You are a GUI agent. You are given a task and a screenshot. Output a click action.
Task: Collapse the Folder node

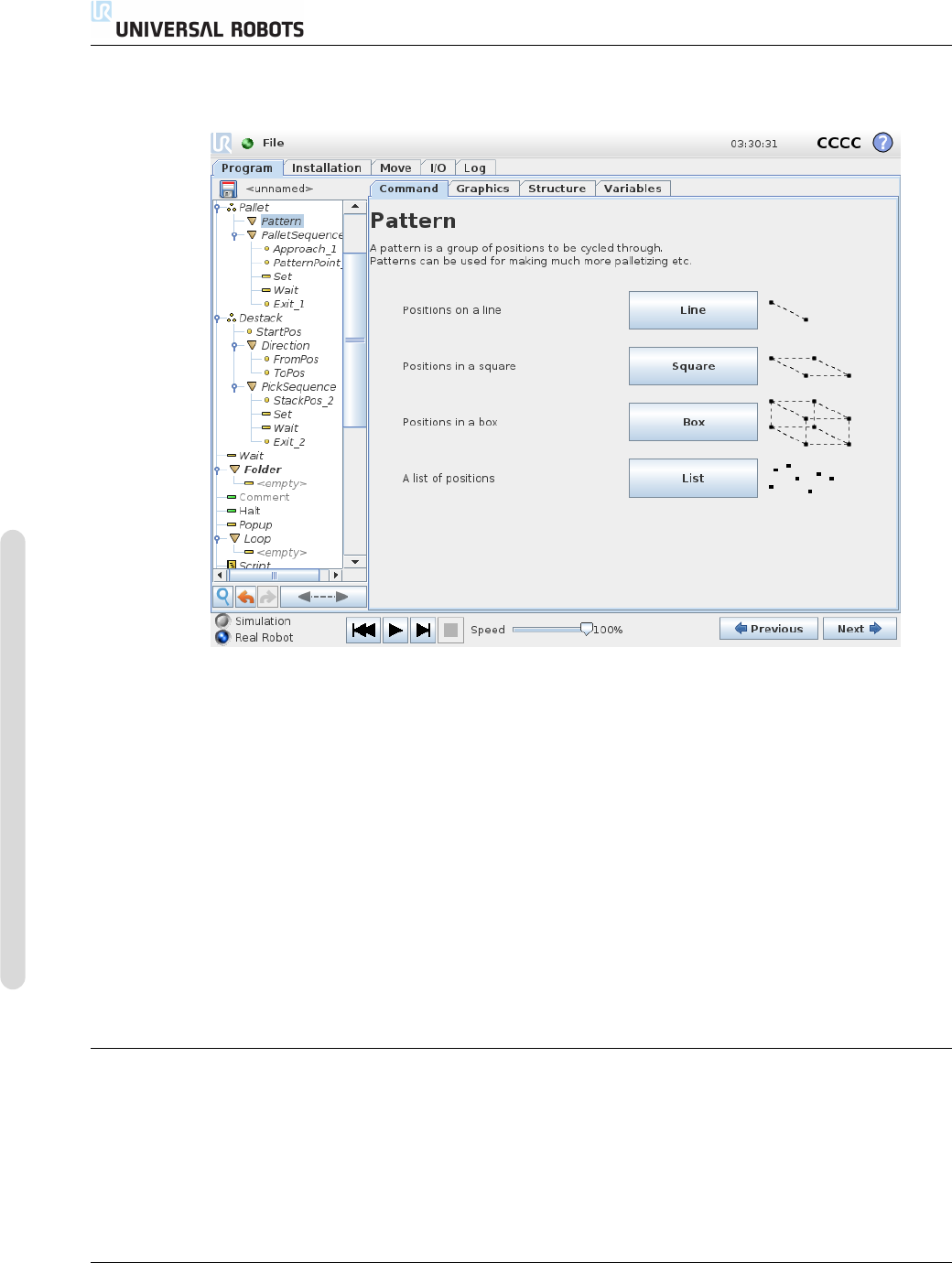pos(217,470)
